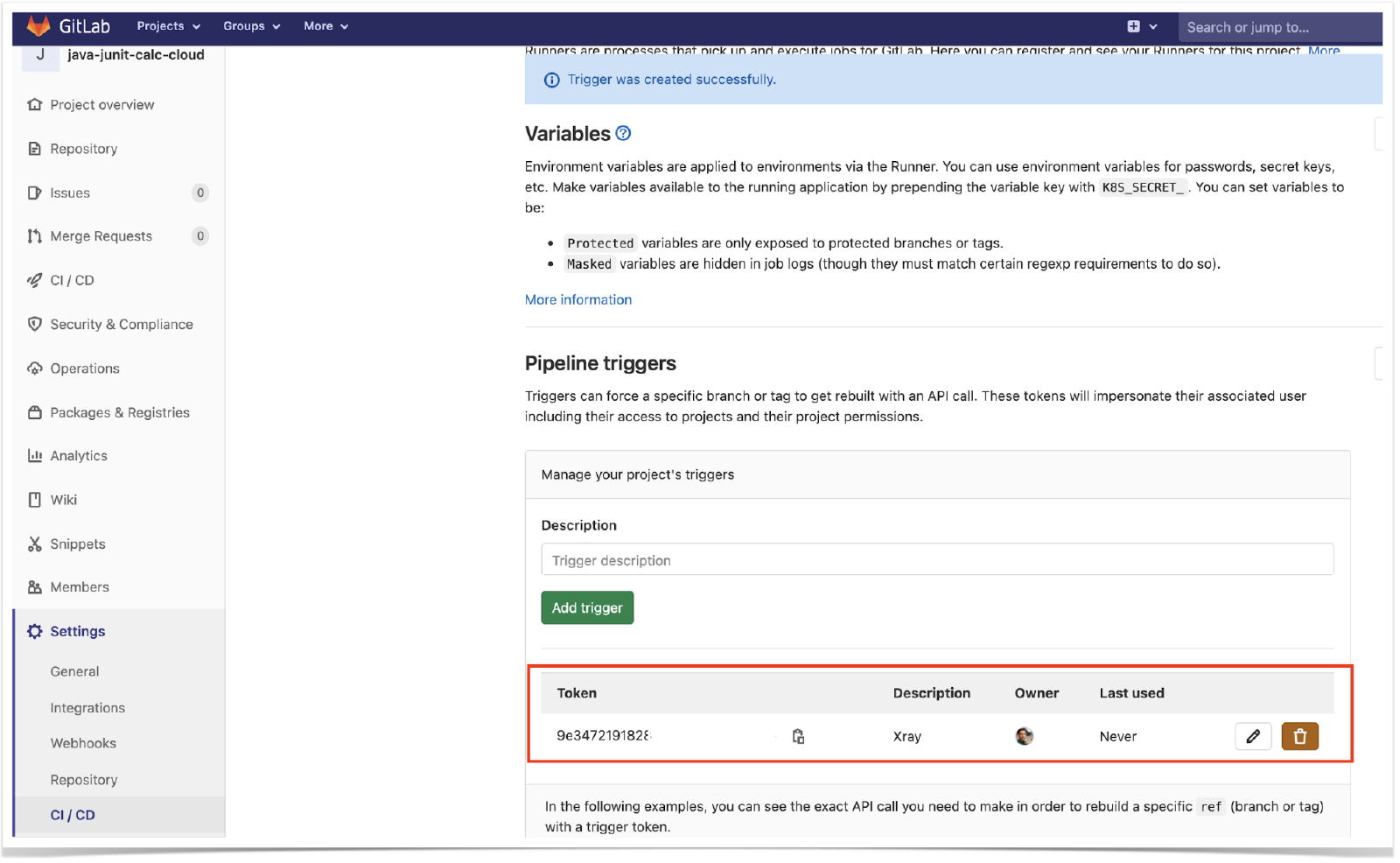Click the Add trigger button
Screen dimensions: 1400x863
[587, 607]
